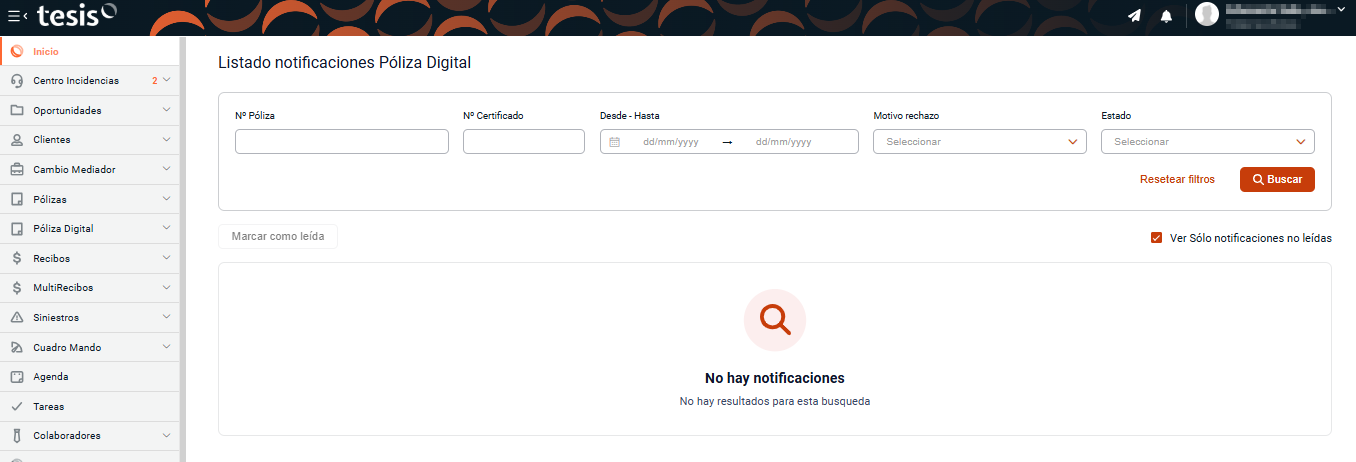1356x462 pixels.
Task: Focus the Nº Certificado input field
Action: click(524, 142)
